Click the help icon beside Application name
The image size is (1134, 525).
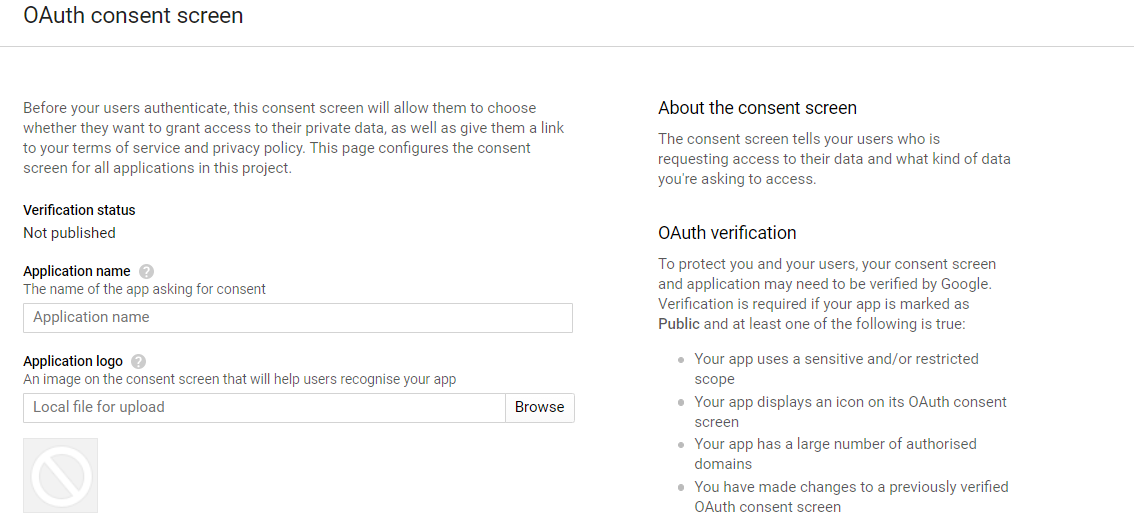tap(147, 271)
